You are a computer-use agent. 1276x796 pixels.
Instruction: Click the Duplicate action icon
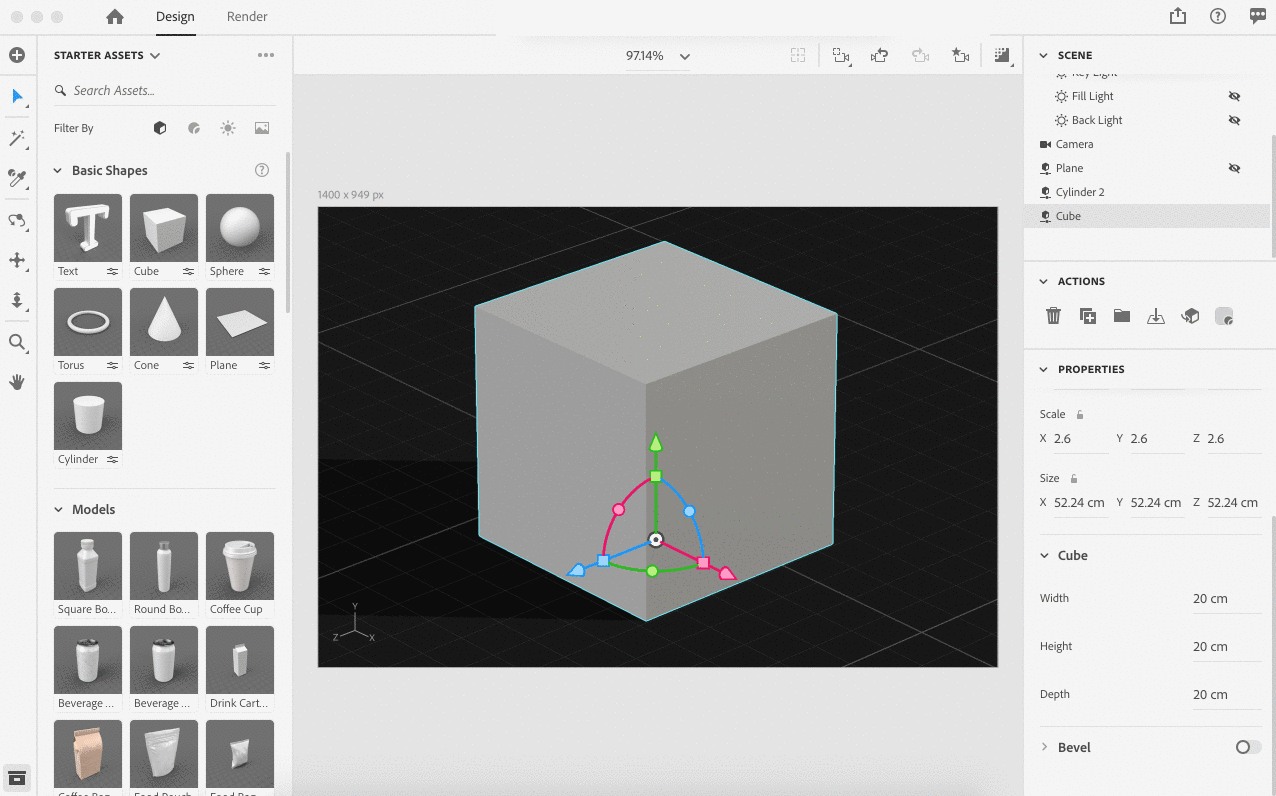[1088, 316]
